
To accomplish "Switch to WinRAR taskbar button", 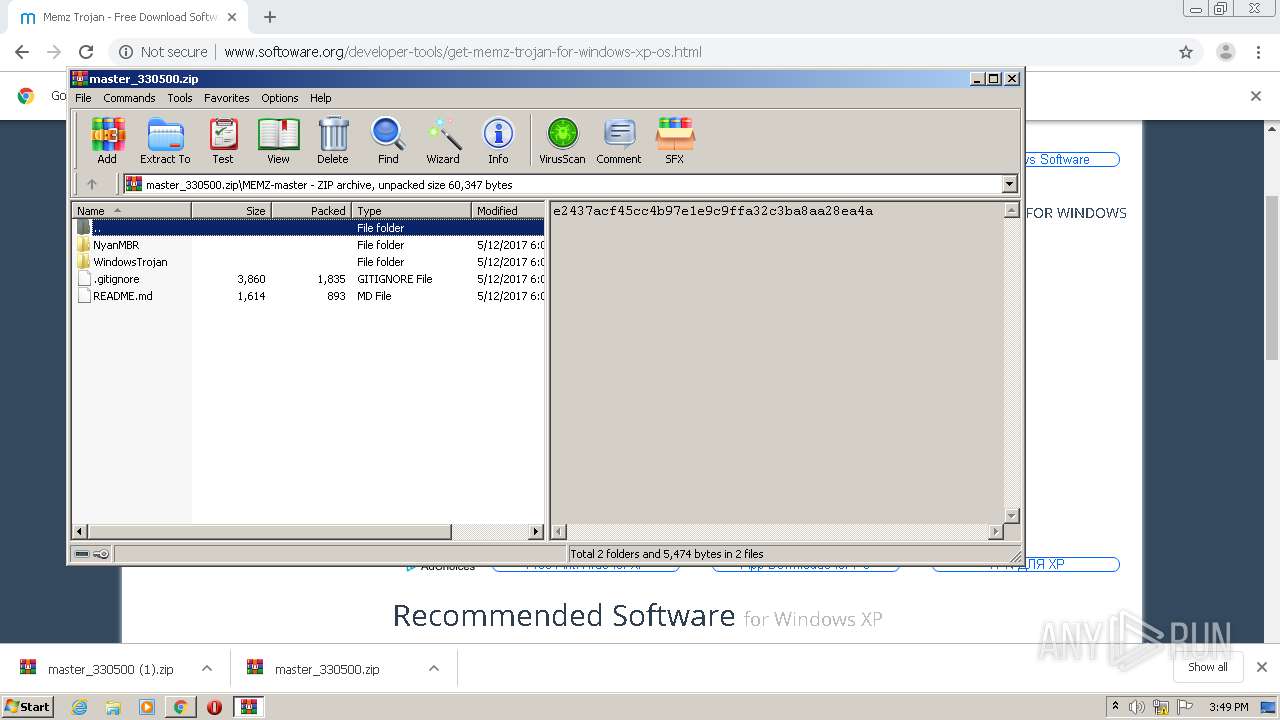I will (x=248, y=707).
